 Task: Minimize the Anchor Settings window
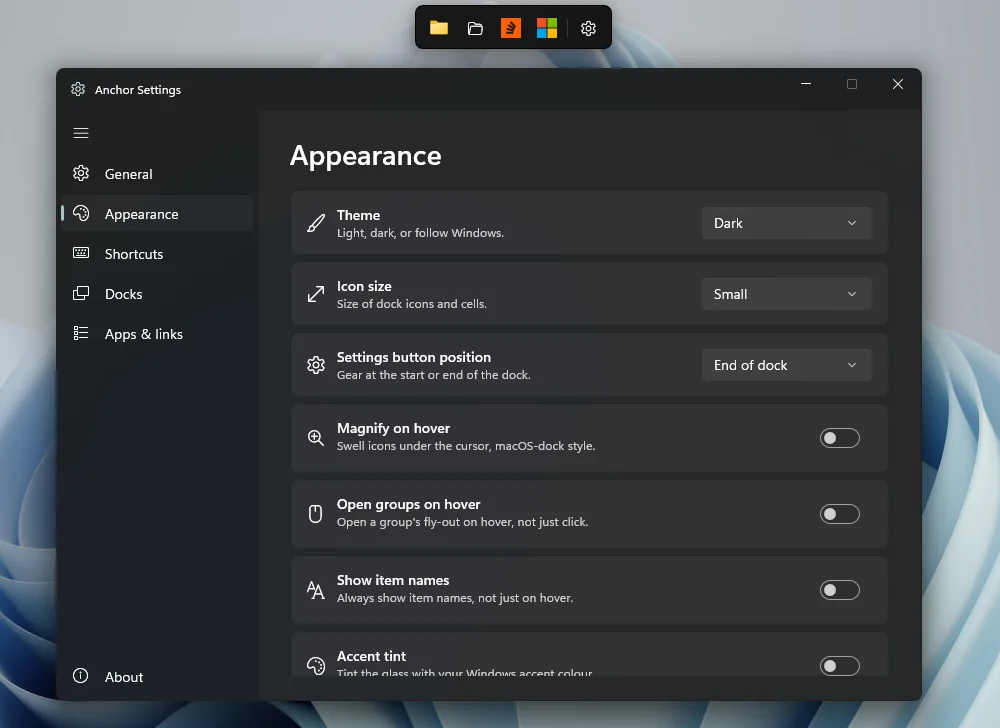[x=806, y=84]
